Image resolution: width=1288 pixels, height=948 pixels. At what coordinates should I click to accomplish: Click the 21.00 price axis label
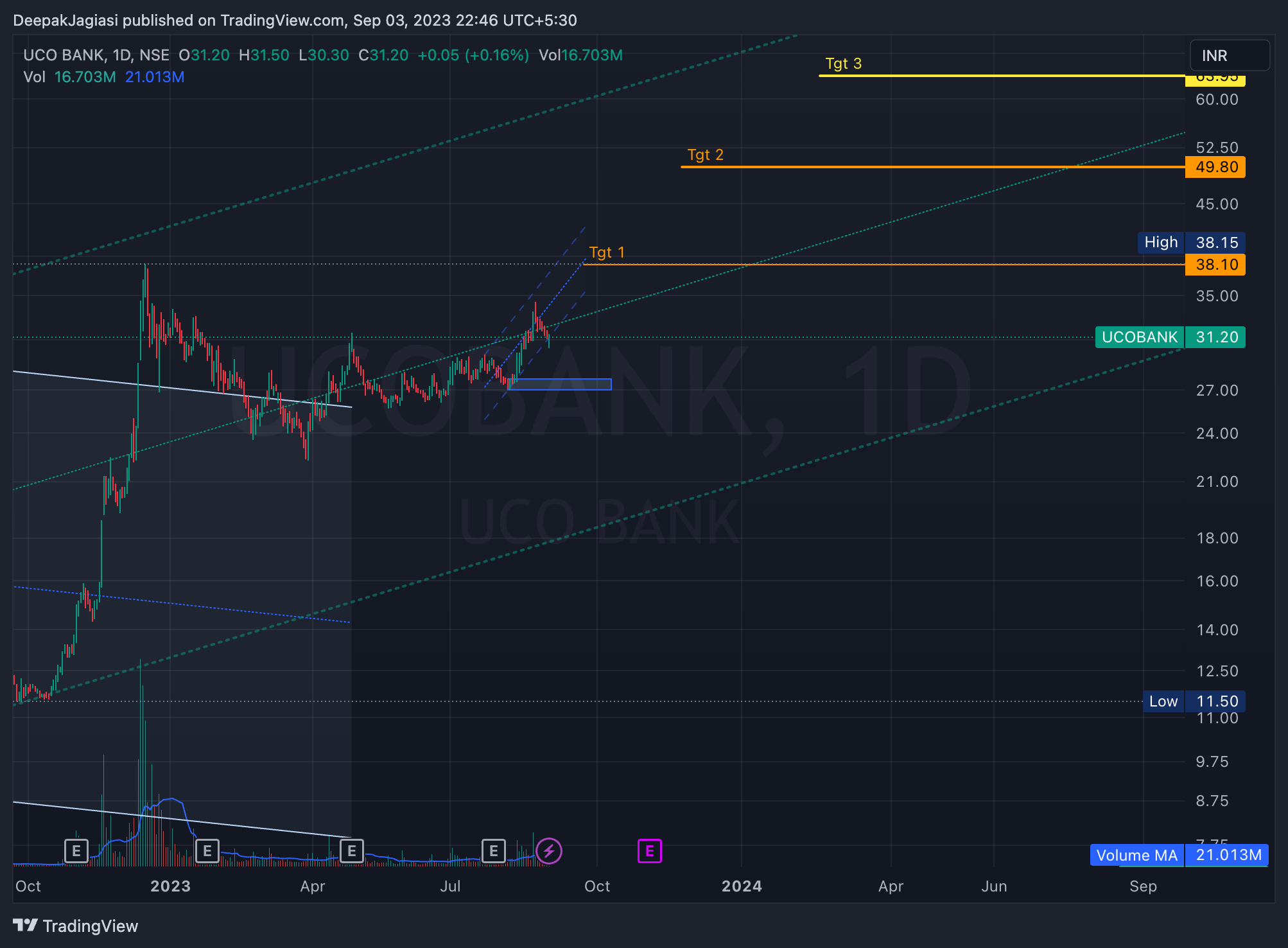[x=1217, y=482]
